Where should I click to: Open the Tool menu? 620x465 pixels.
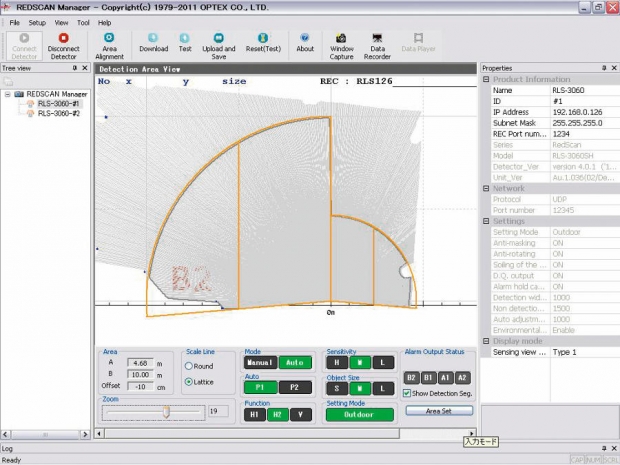pos(83,23)
